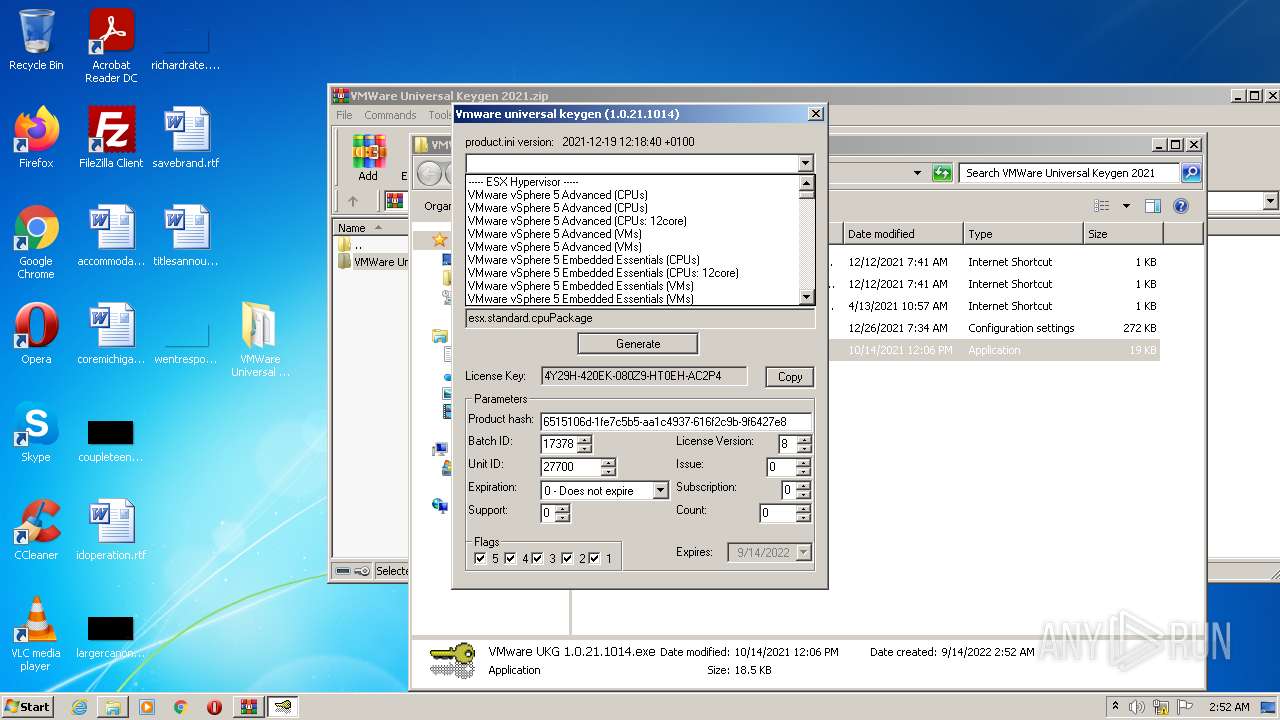Screen dimensions: 1280x720
Task: Click Chrome icon in taskbar
Action: pos(180,707)
